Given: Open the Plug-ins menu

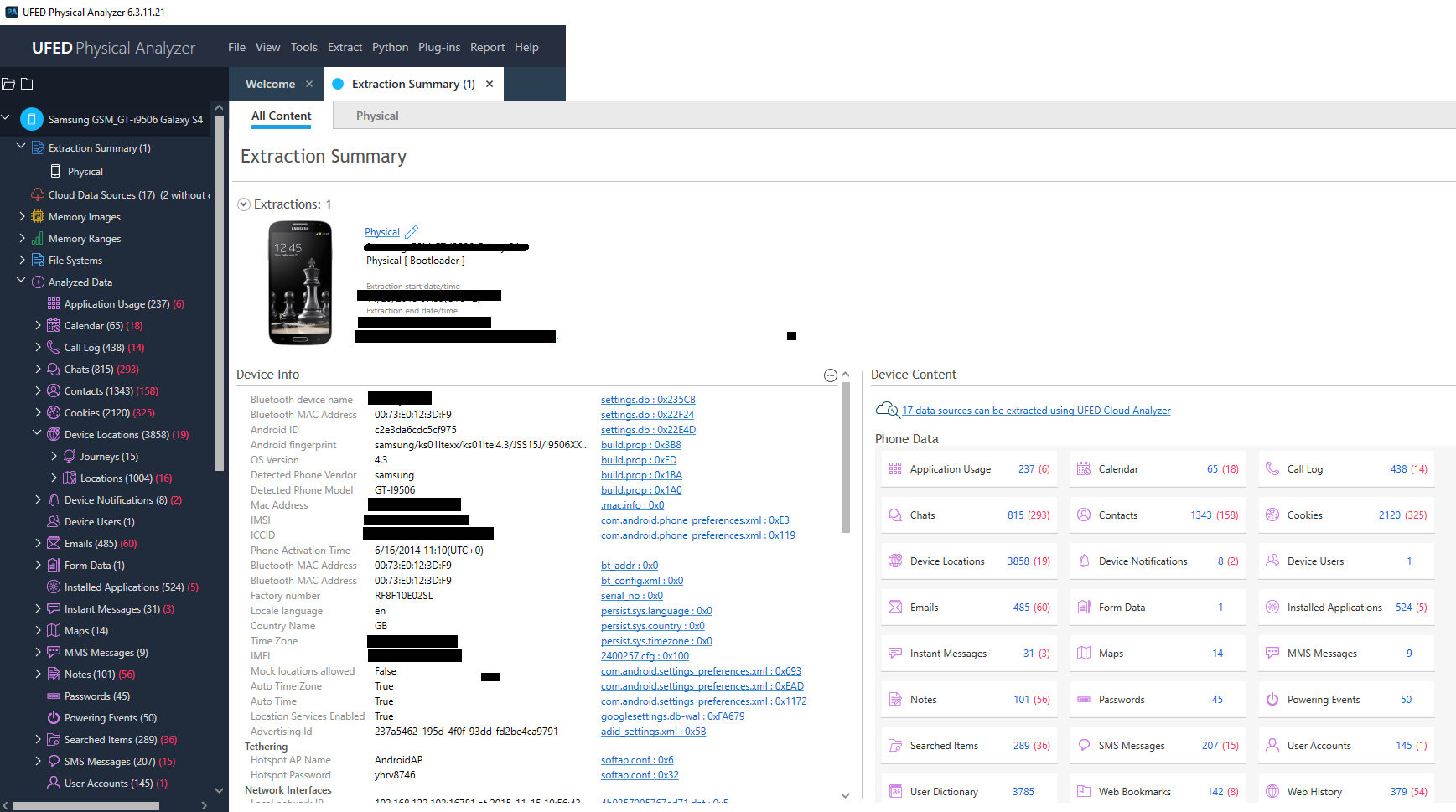Looking at the screenshot, I should [x=439, y=47].
